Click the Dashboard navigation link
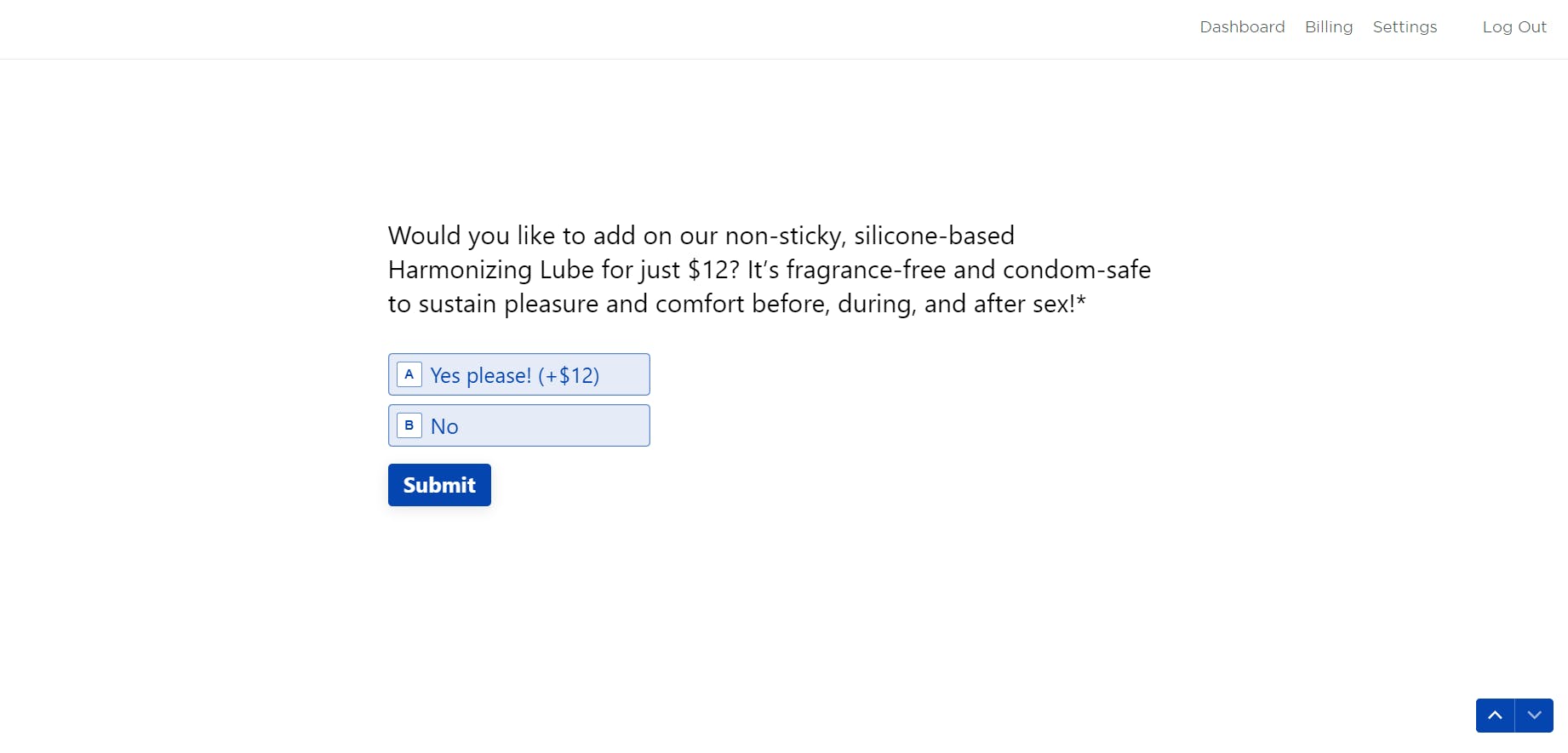Screen dimensions: 1568x753 [x=1242, y=26]
